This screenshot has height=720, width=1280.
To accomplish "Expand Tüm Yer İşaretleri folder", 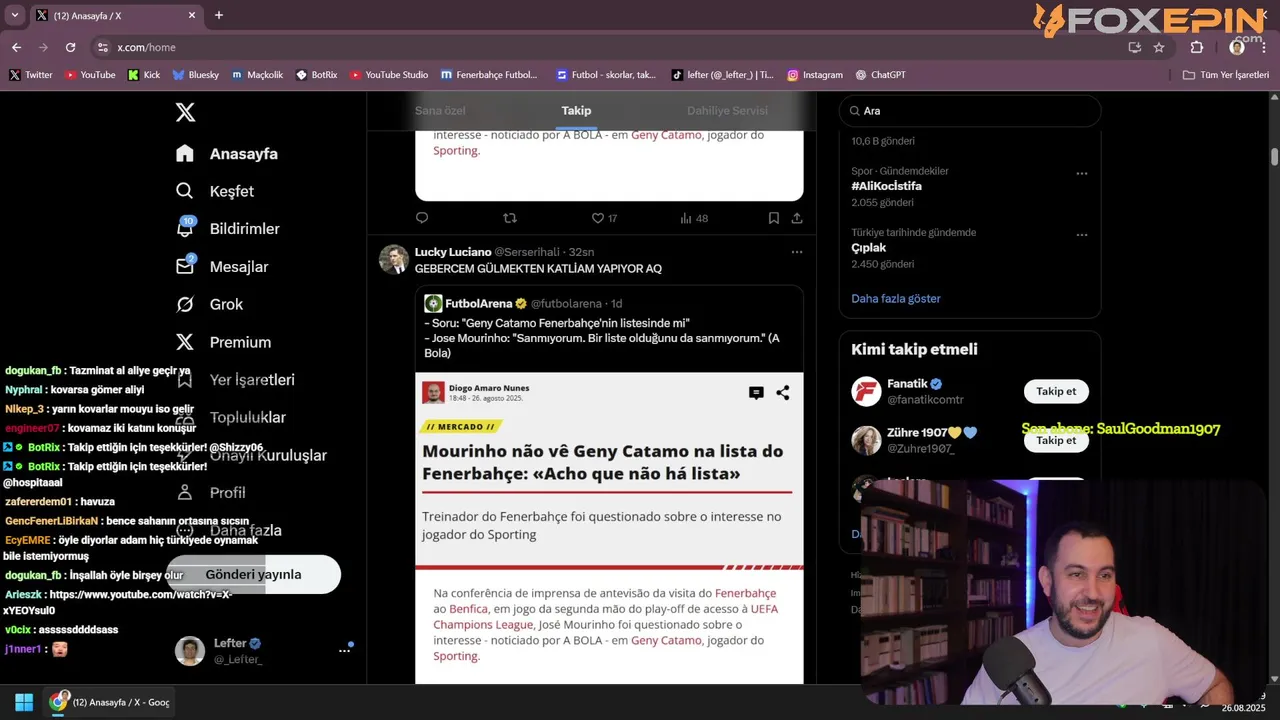I will click(1225, 75).
